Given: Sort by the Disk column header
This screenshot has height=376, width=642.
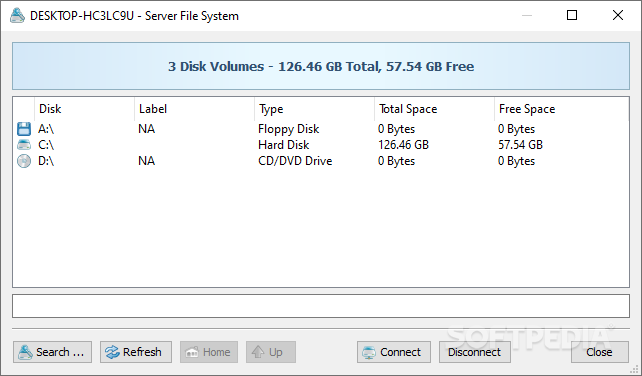Looking at the screenshot, I should pos(84,109).
